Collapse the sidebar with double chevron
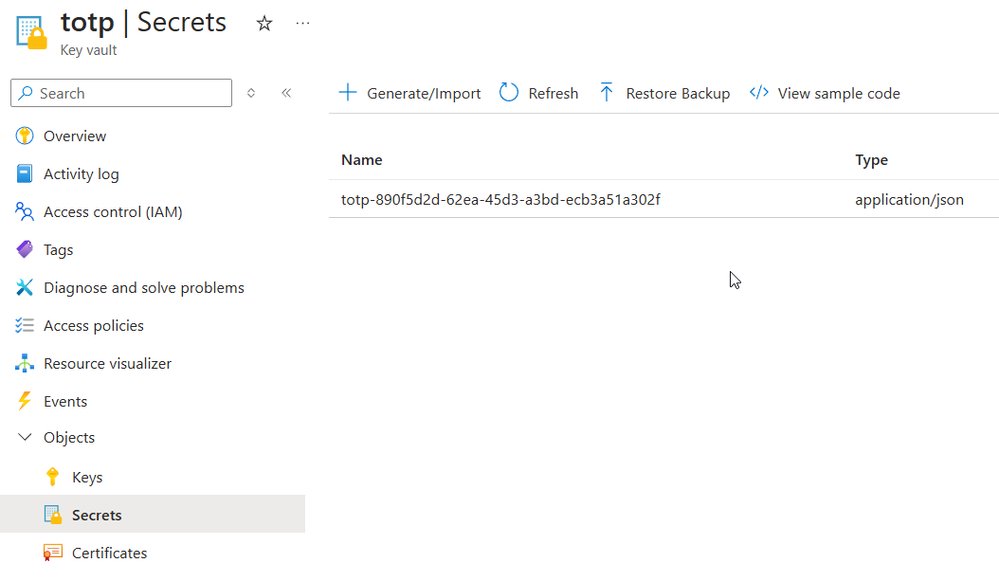 pos(287,92)
